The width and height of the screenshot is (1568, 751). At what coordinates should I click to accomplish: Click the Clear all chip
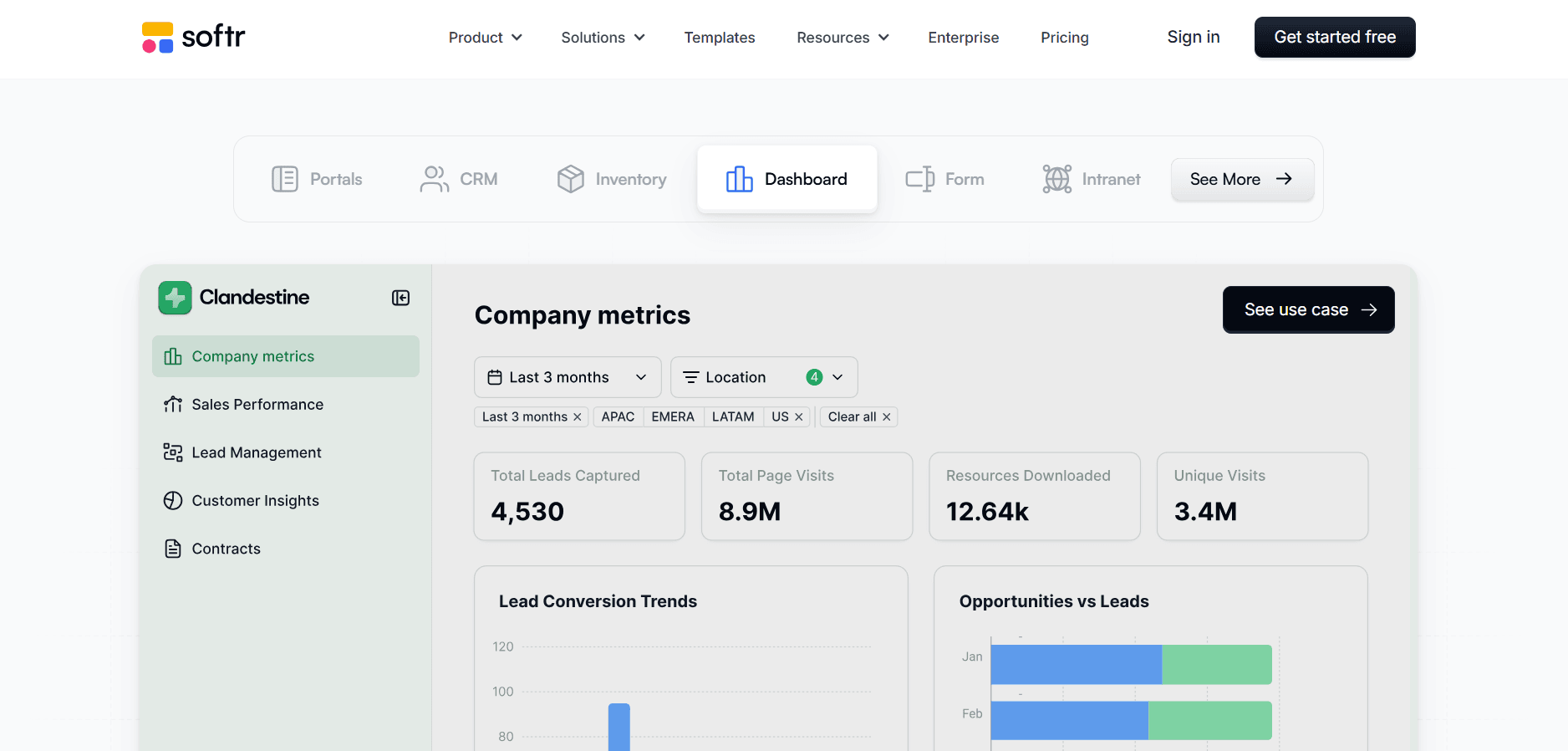click(x=858, y=416)
